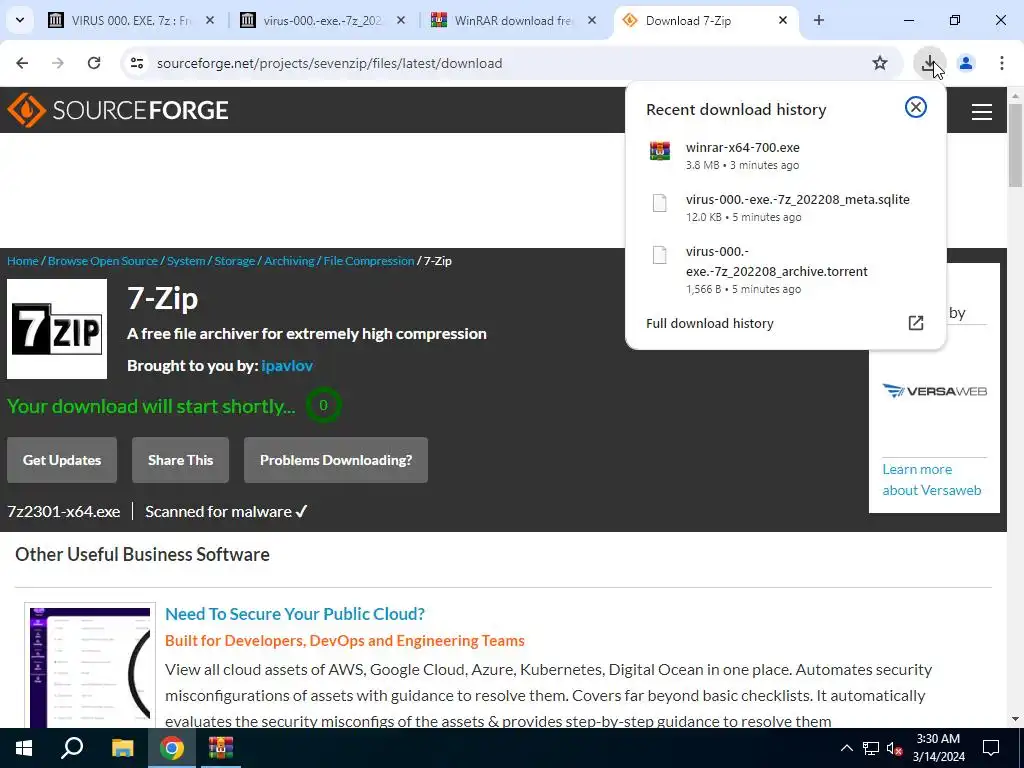Open File Explorer from taskbar

click(x=122, y=748)
